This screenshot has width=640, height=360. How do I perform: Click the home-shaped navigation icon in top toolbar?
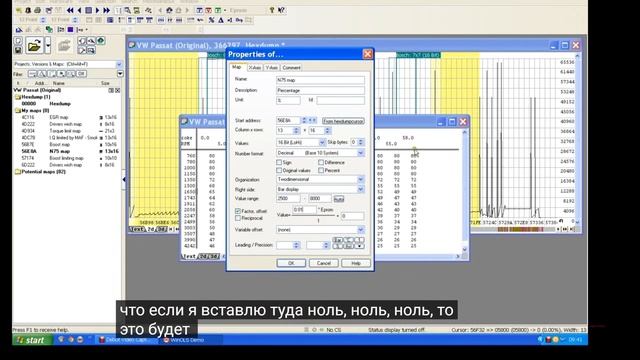(169, 10)
